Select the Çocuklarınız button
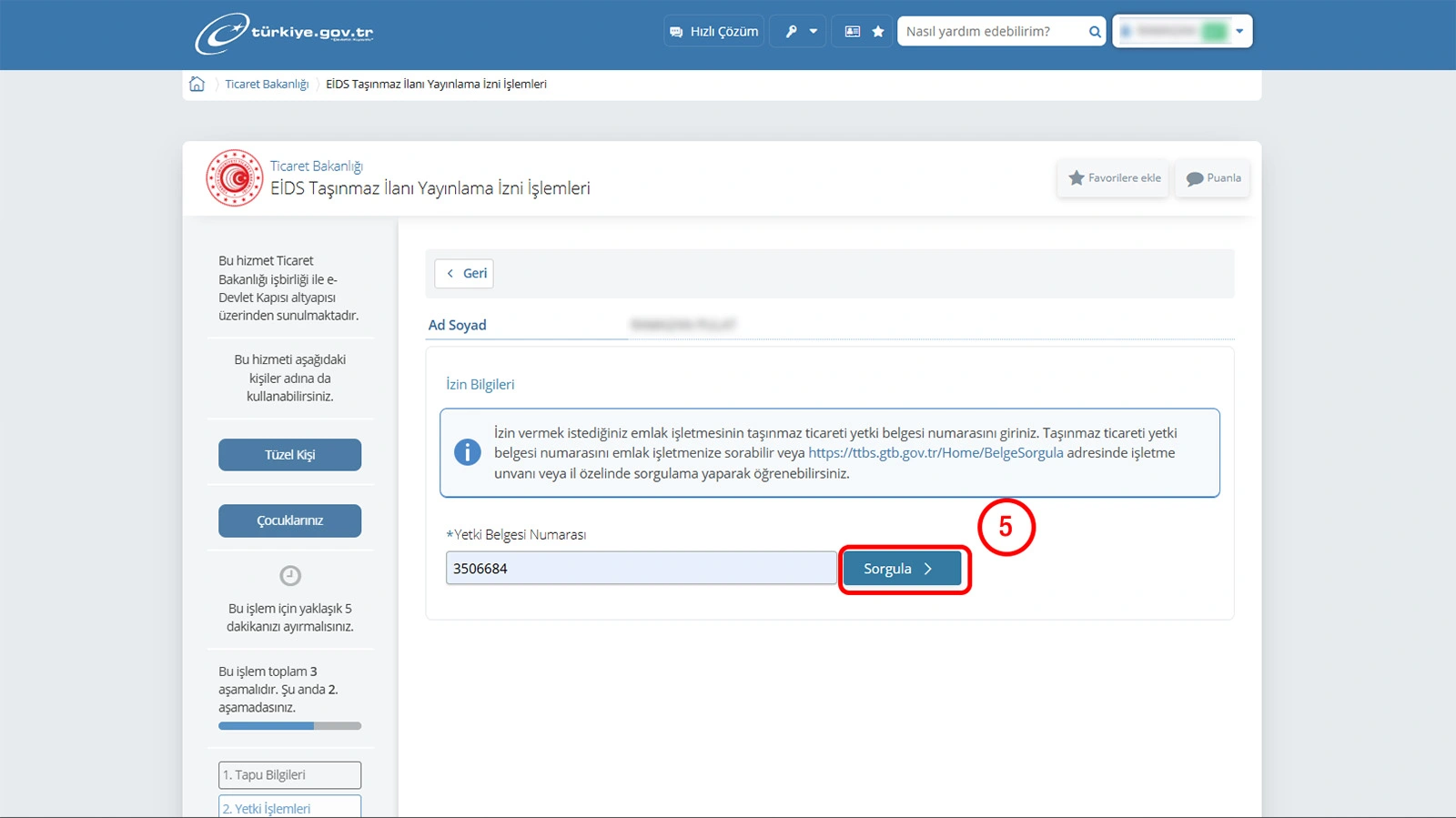 point(289,520)
